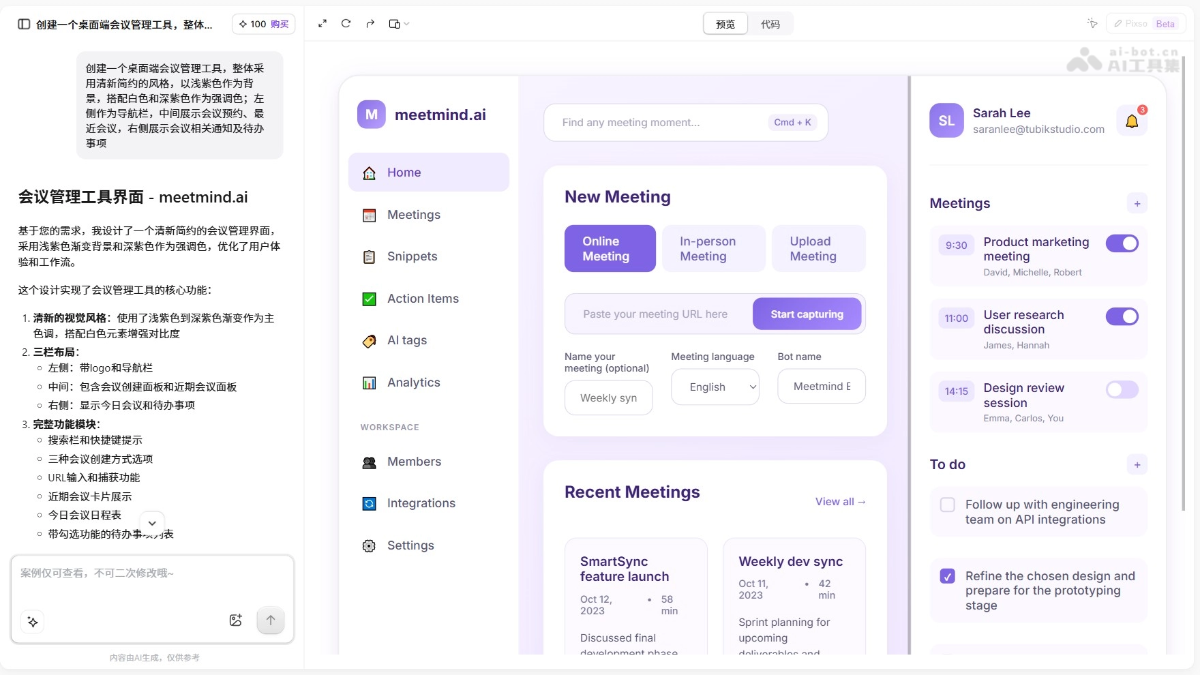This screenshot has height=675, width=1200.
Task: Disable the Product marketing meeting toggle
Action: (1121, 243)
